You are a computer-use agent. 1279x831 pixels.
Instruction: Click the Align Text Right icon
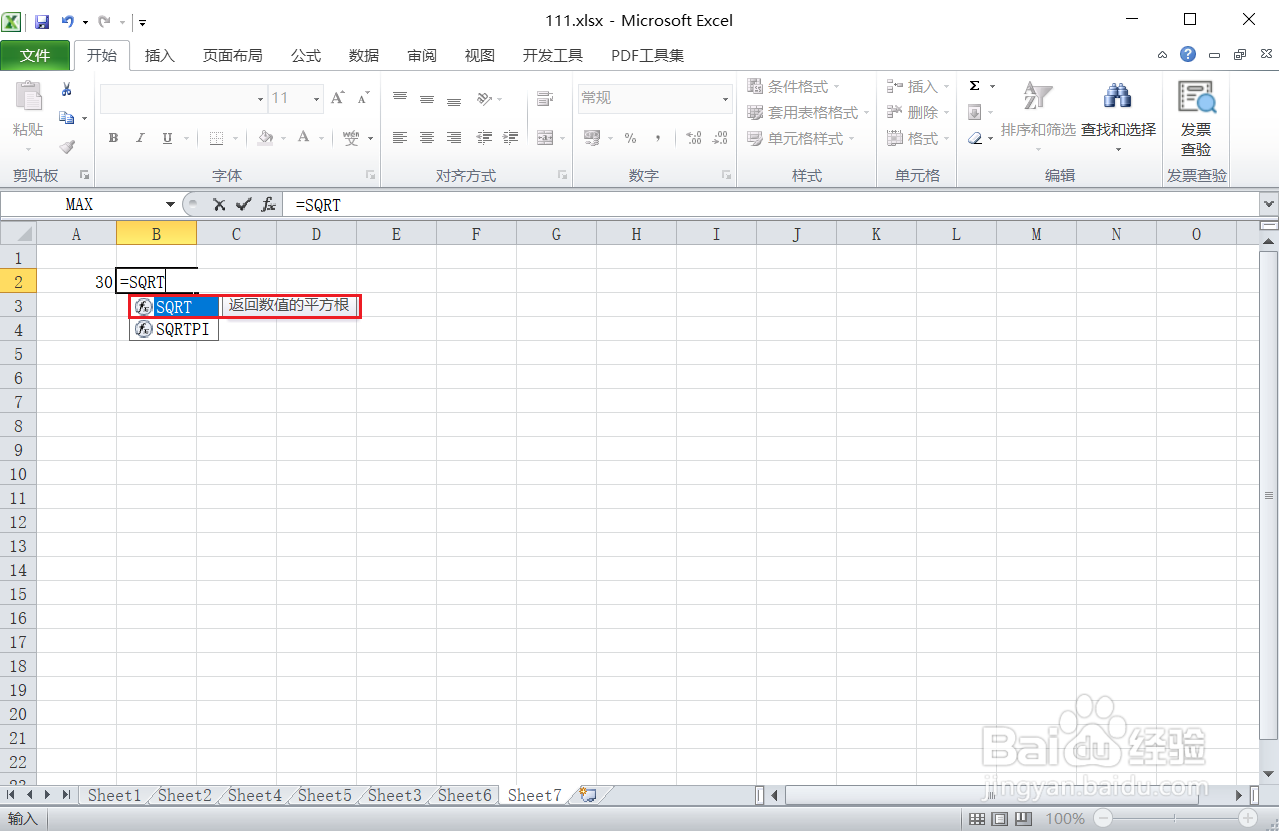point(454,138)
